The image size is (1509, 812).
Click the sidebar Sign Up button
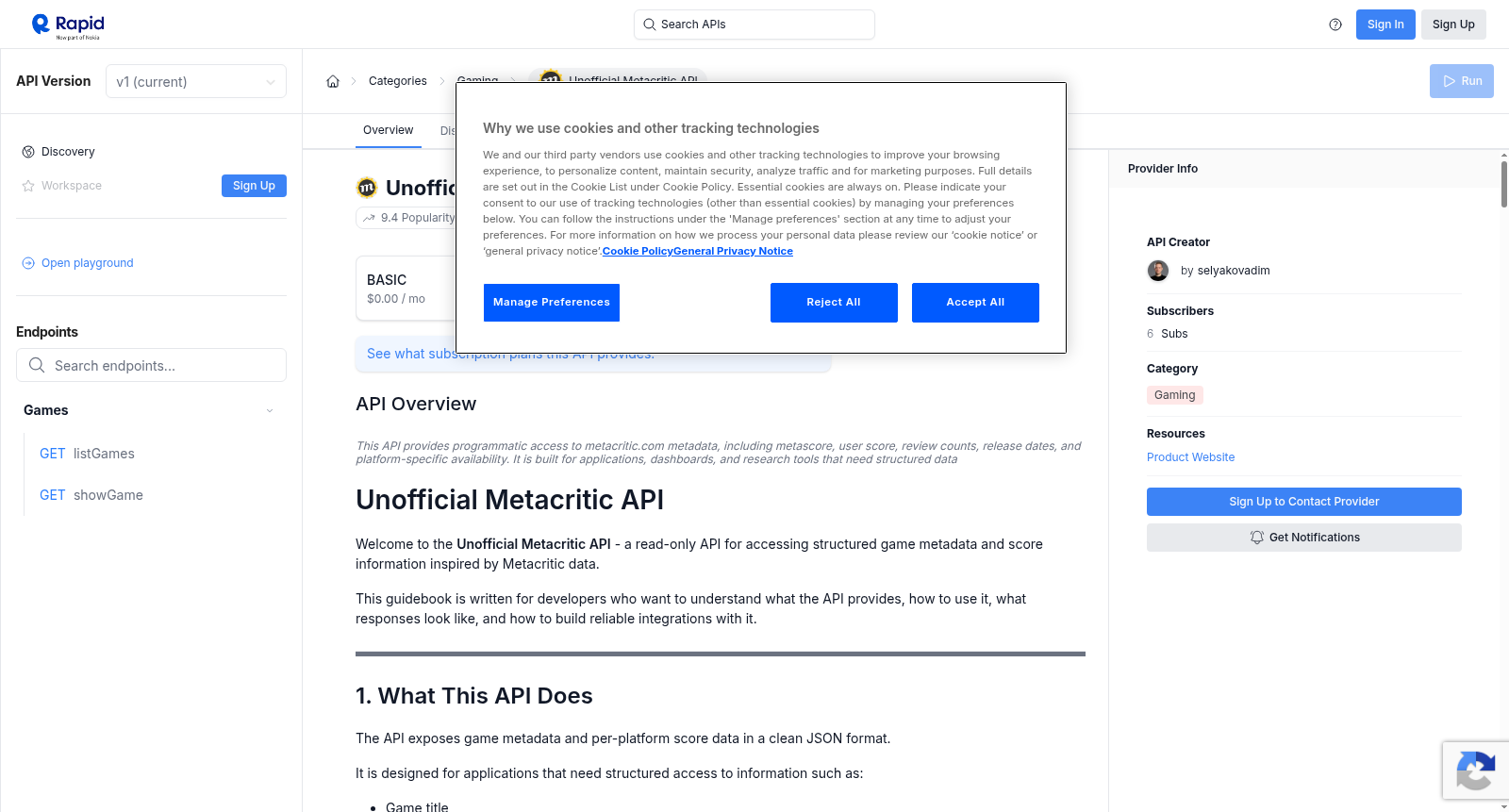click(x=254, y=186)
